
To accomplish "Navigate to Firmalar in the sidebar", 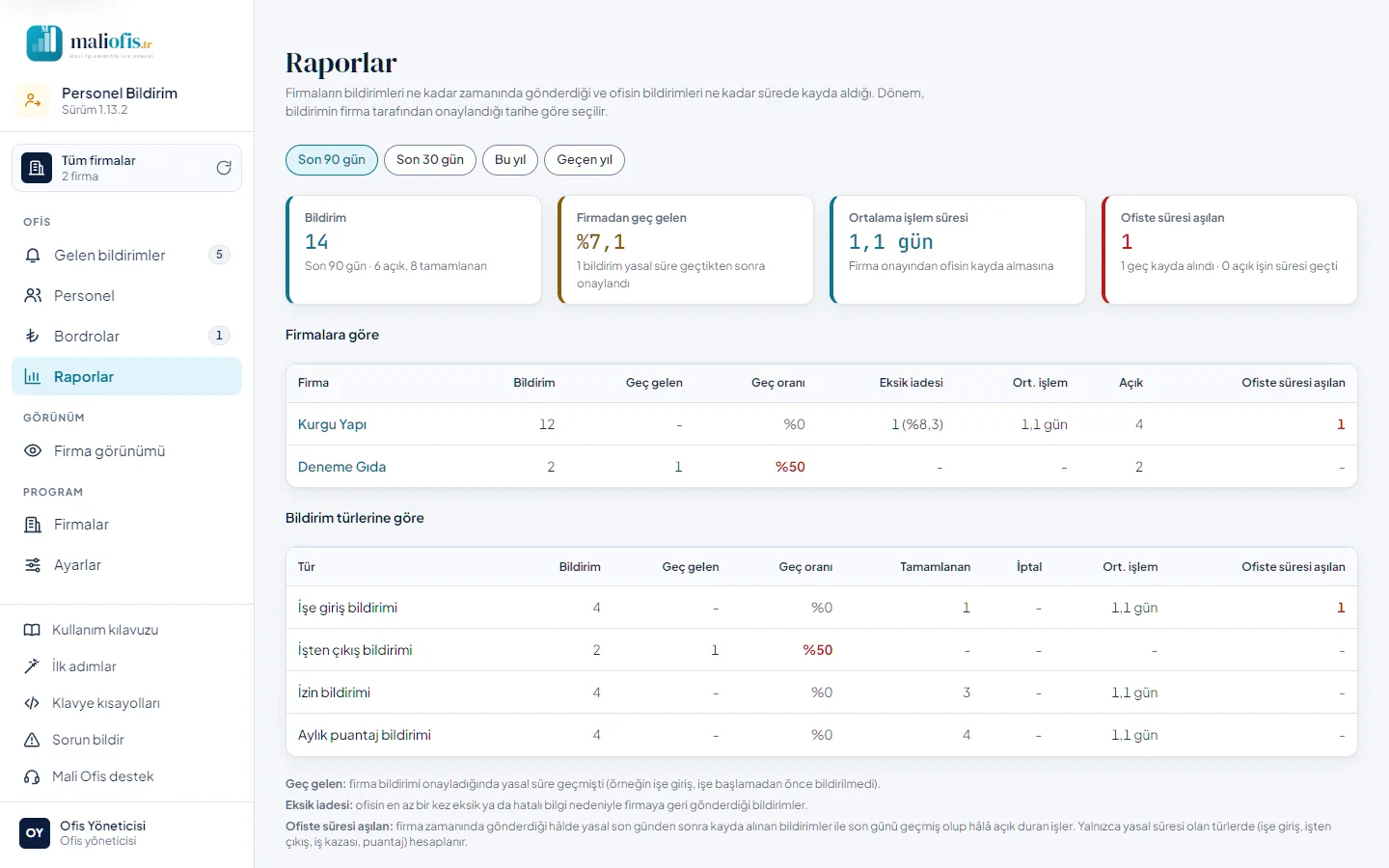I will coord(126,525).
